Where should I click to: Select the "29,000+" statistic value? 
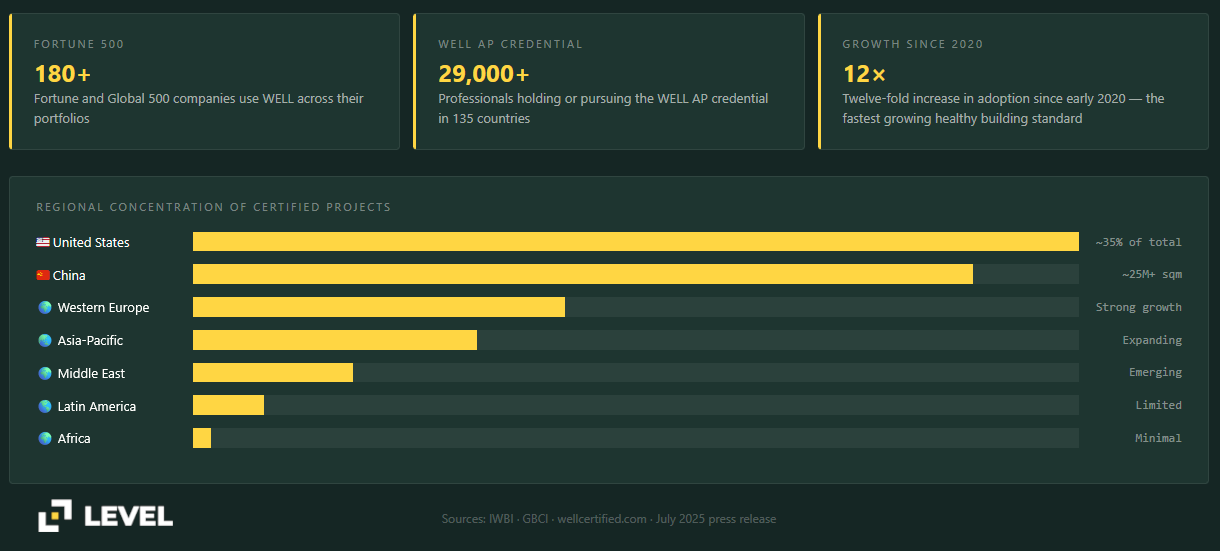click(x=484, y=74)
